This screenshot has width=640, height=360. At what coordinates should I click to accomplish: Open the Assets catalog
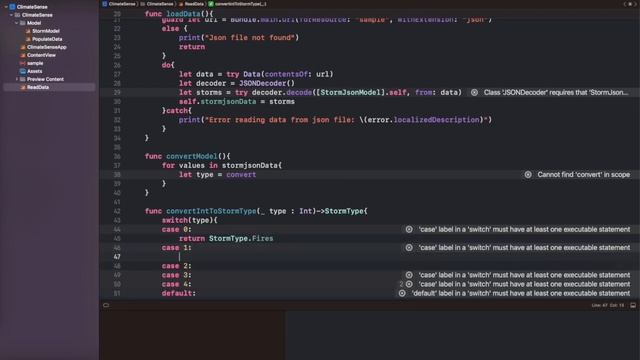[34, 71]
